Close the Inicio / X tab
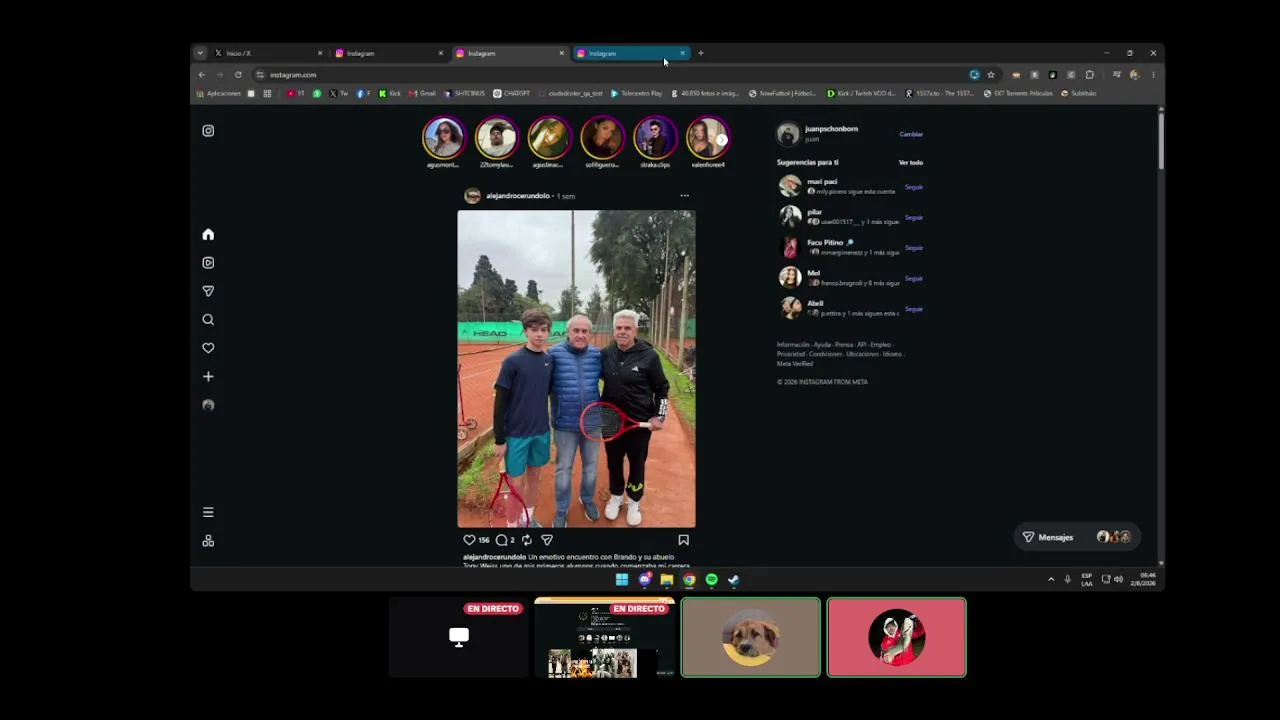 tap(320, 53)
